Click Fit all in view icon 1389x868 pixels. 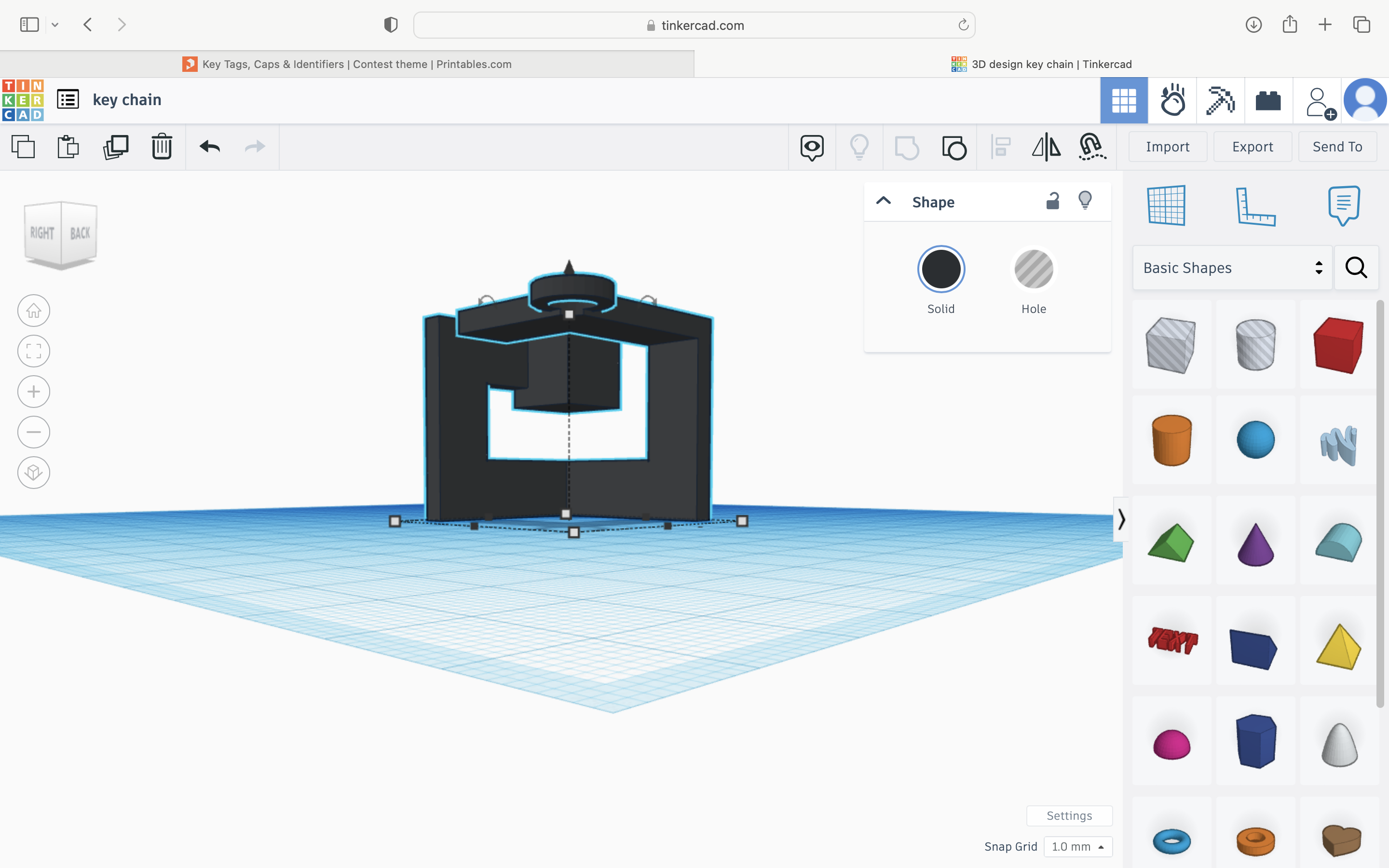click(x=34, y=351)
